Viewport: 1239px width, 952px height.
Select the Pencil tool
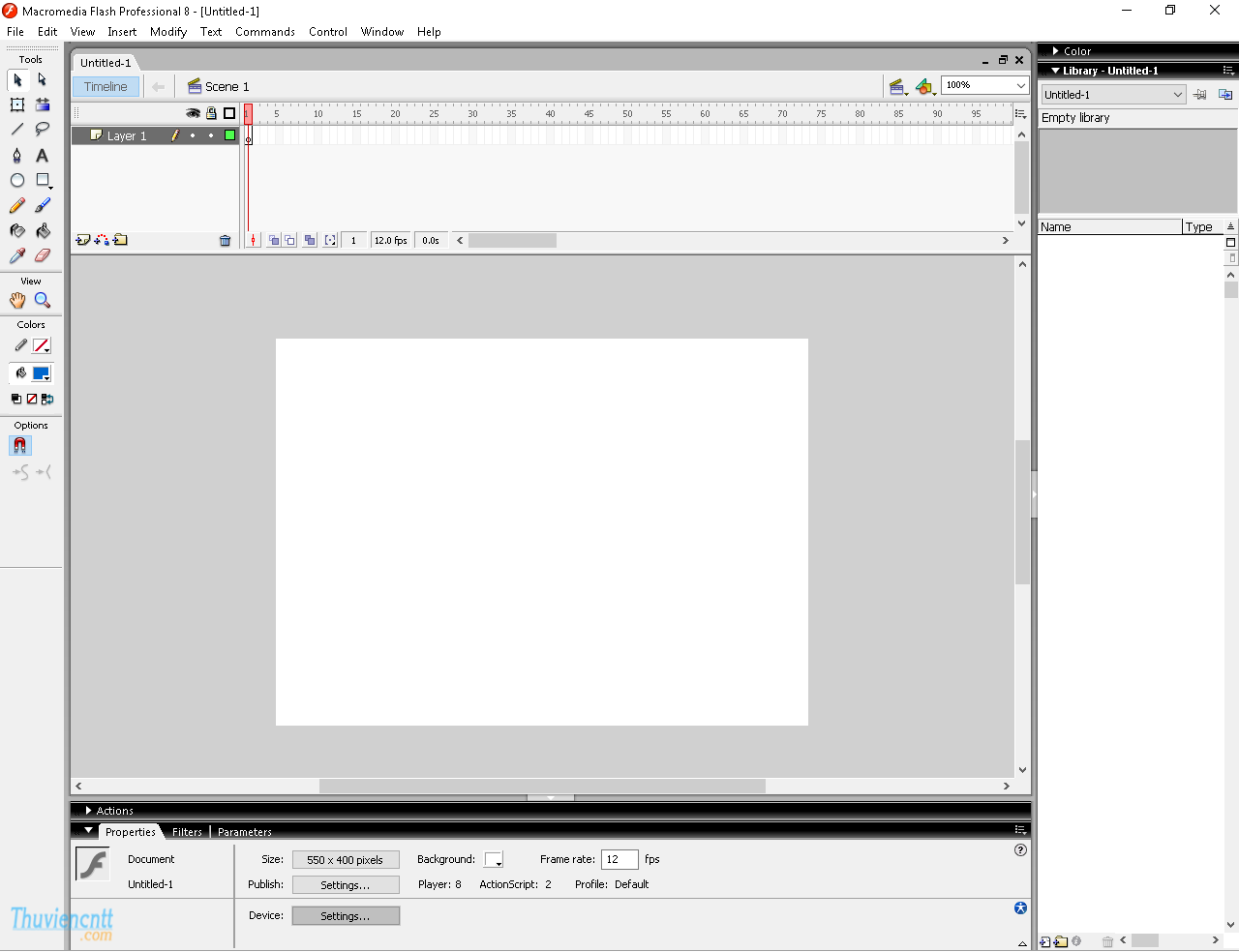(x=17, y=205)
